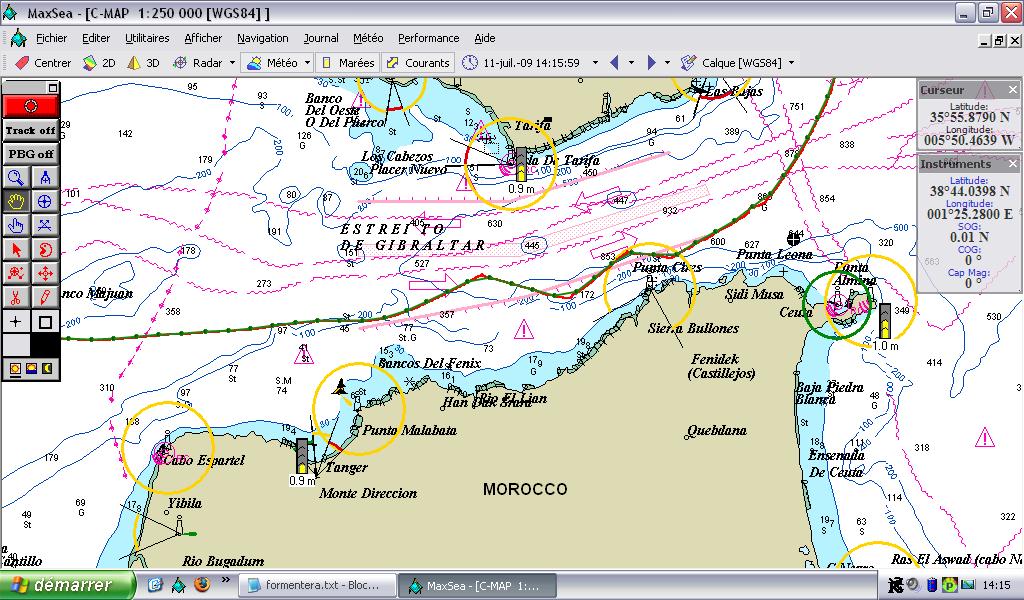Click the Courants toolbar button
This screenshot has width=1024, height=600.
(x=418, y=62)
